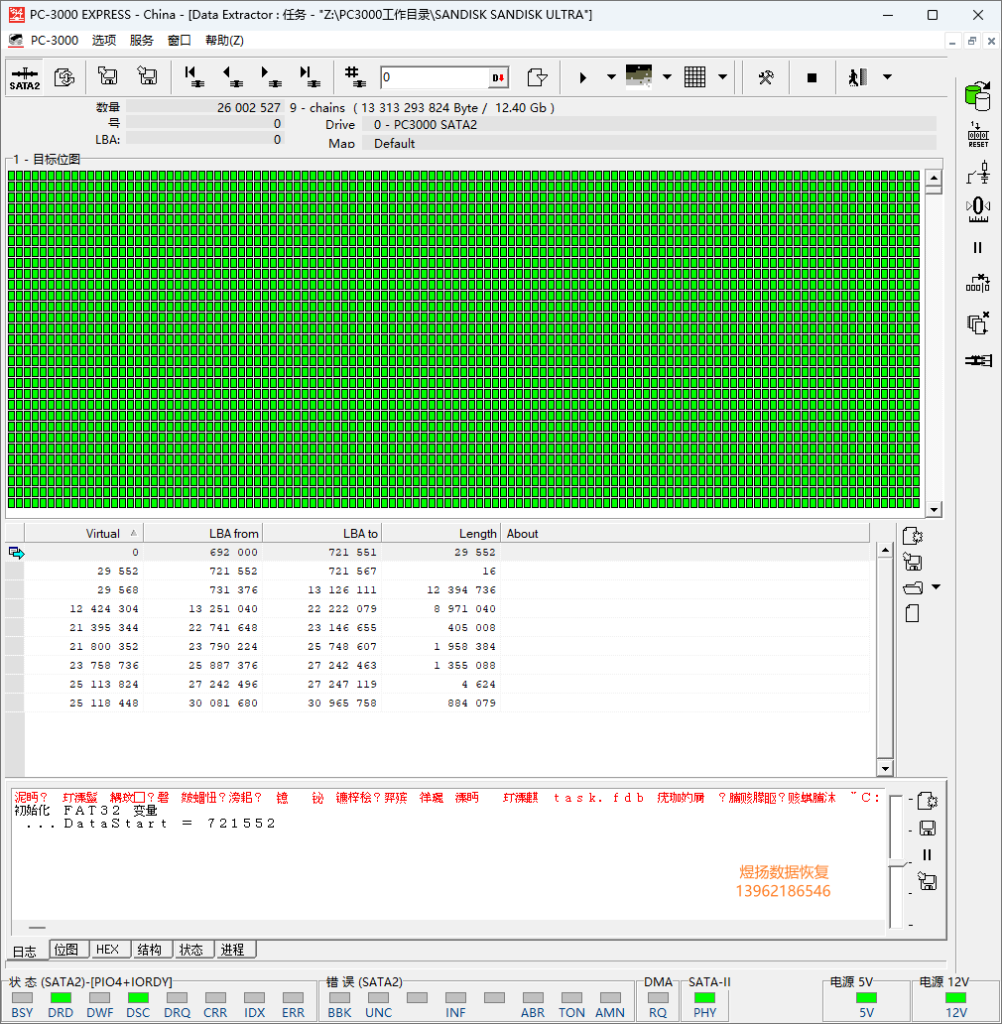
Task: Click the document export icon beside LBA field
Action: (x=537, y=78)
